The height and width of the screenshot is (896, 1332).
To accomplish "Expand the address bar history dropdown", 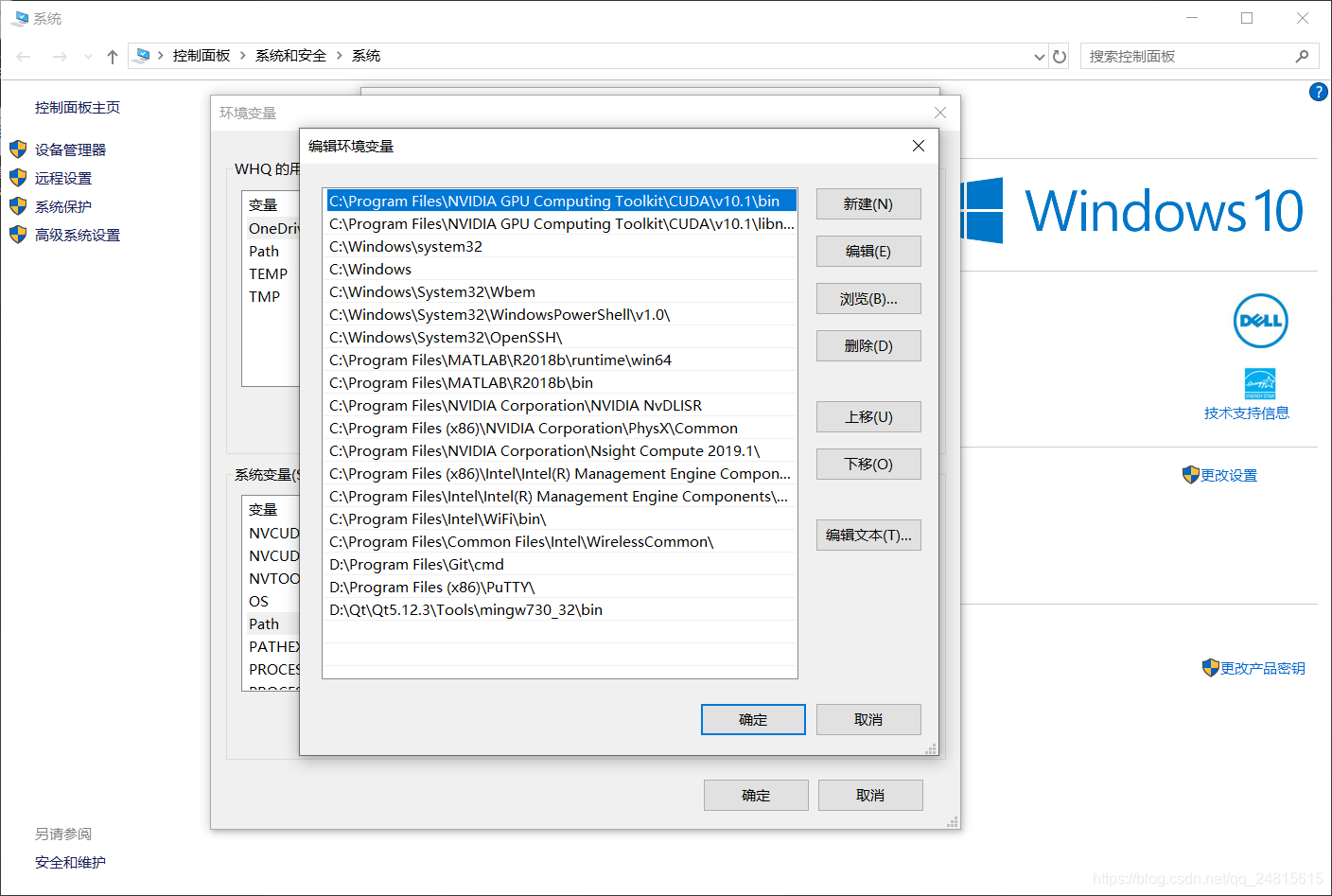I will [1040, 57].
